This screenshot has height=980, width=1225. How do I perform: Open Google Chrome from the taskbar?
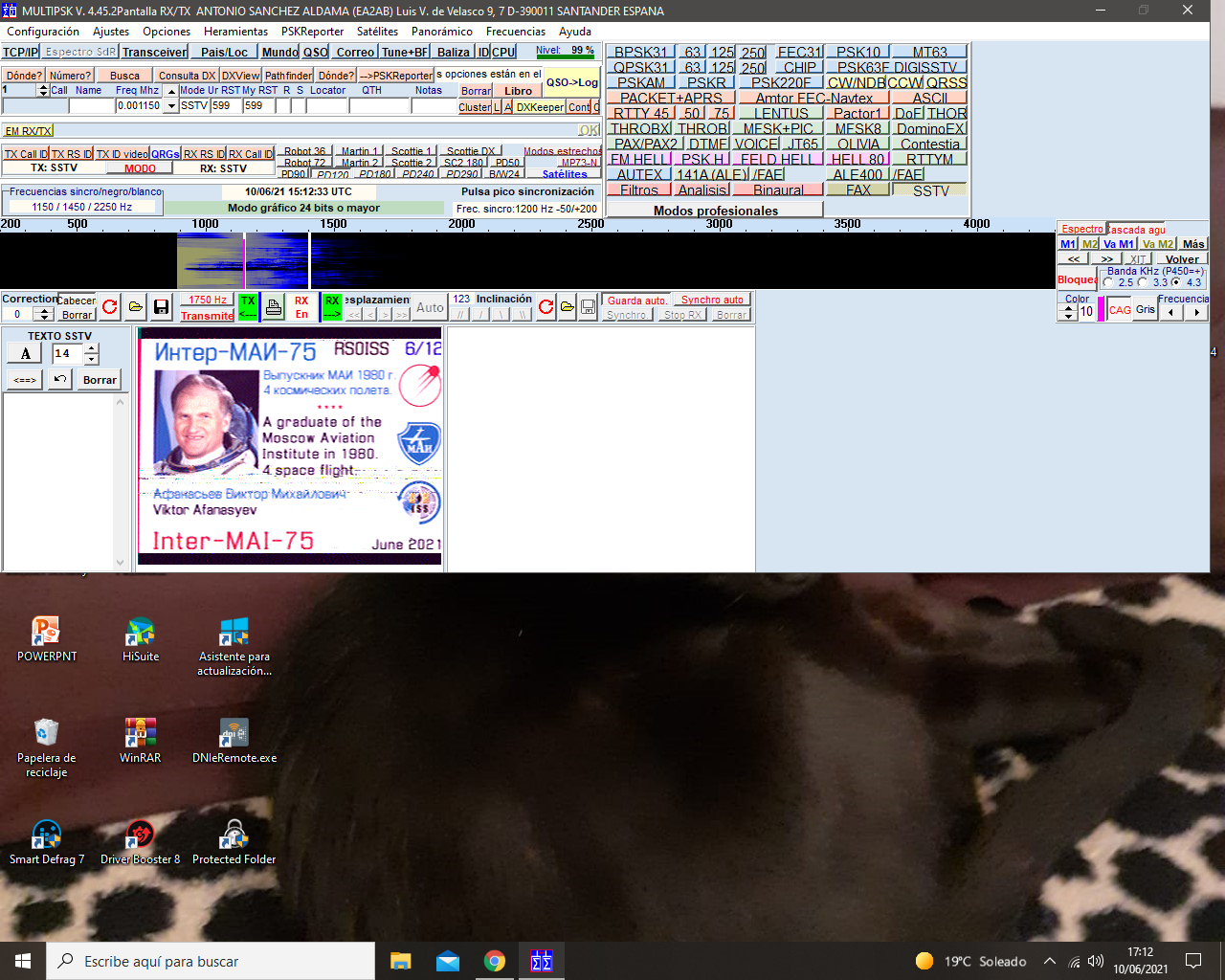[x=495, y=961]
